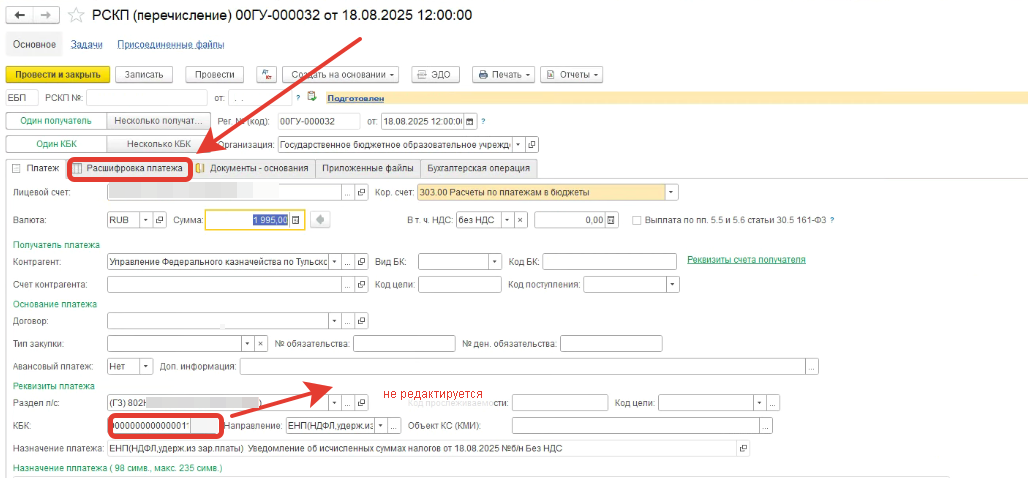
Task: Go back using the left arrow
Action: point(19,17)
